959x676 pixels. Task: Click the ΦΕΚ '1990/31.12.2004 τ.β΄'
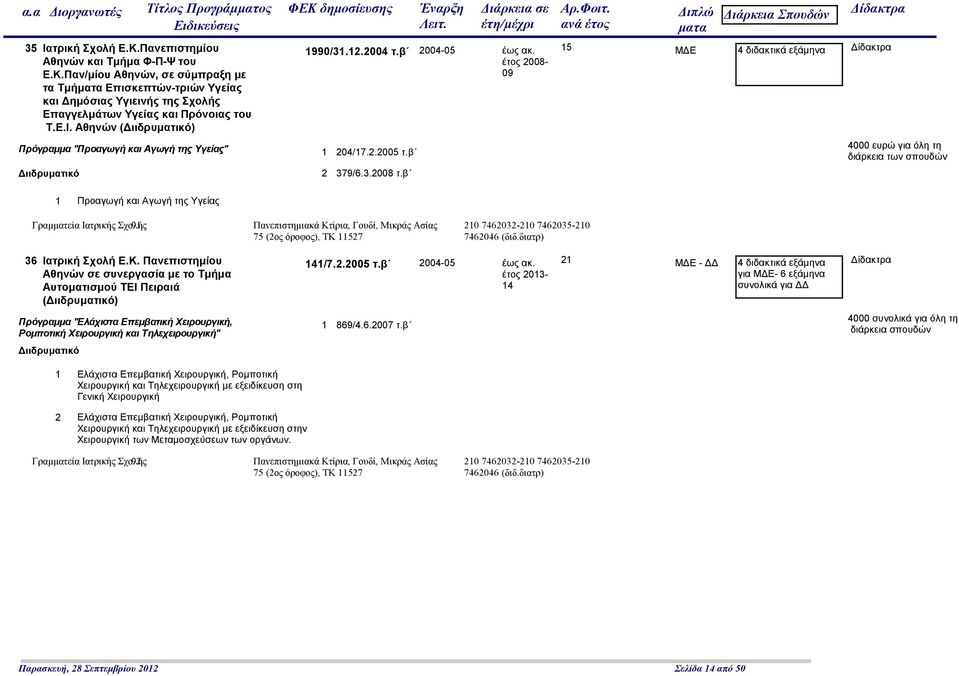[357, 52]
